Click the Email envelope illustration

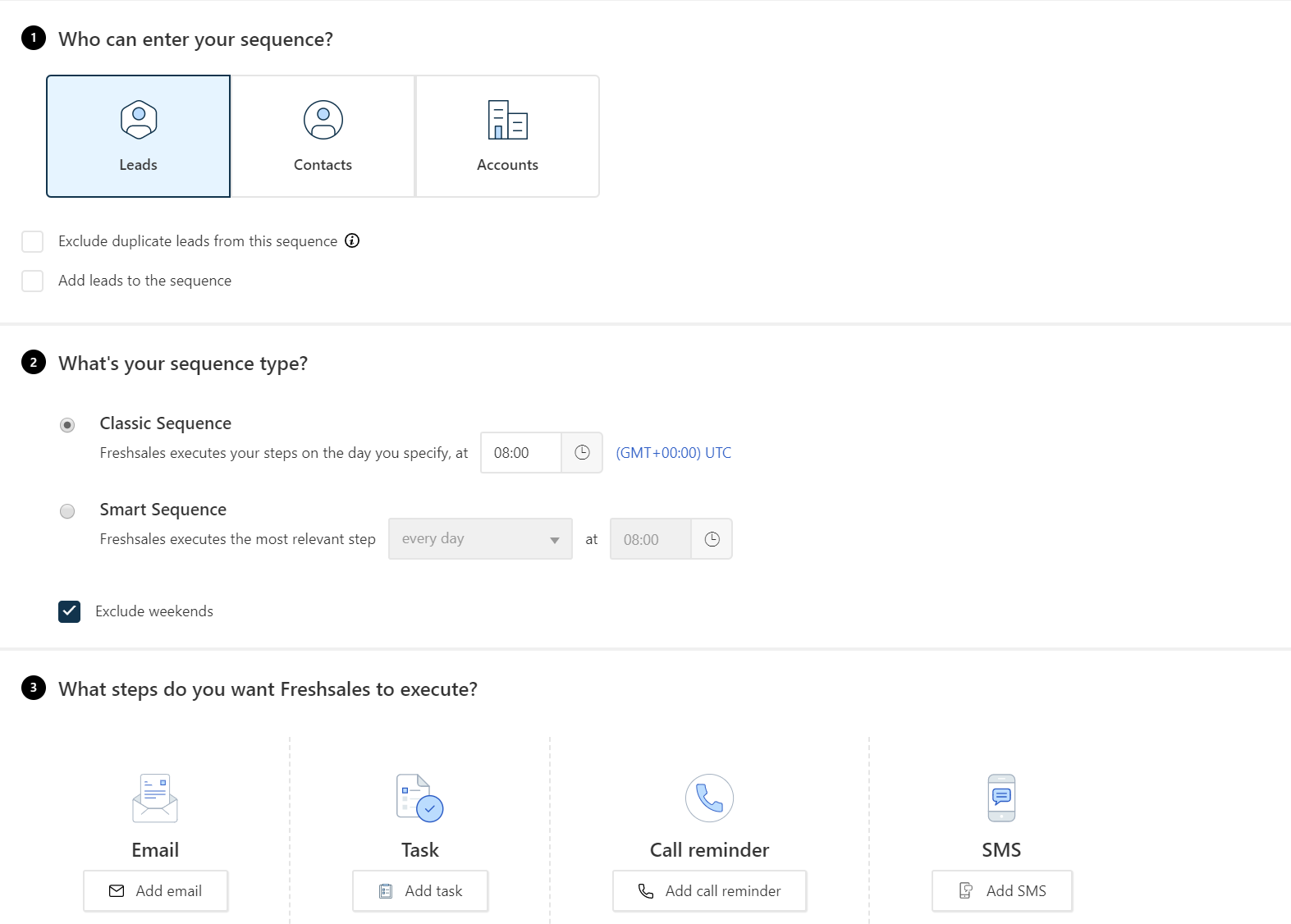155,798
